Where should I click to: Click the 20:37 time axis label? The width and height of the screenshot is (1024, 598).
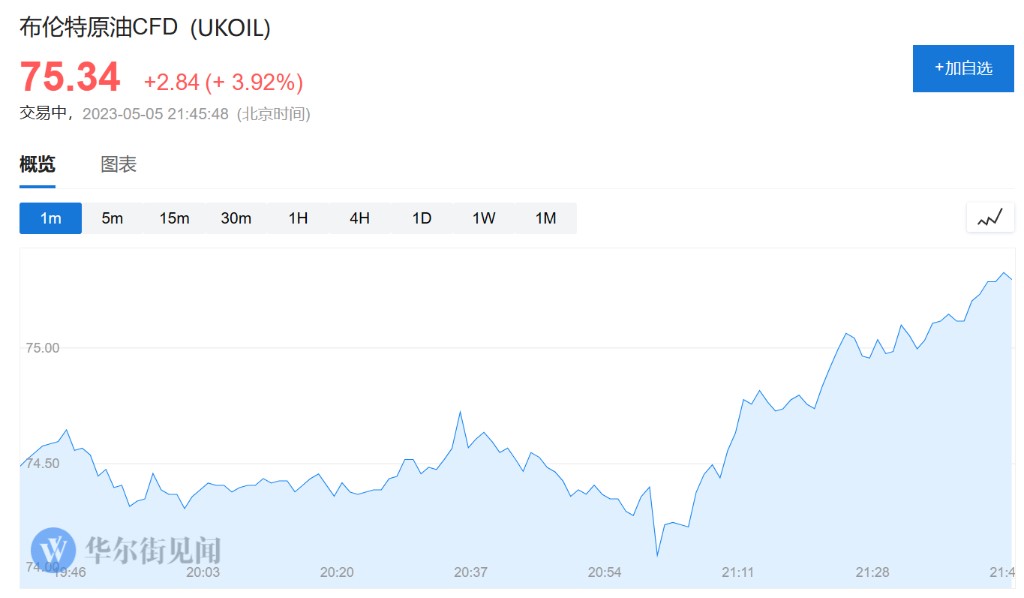click(470, 572)
